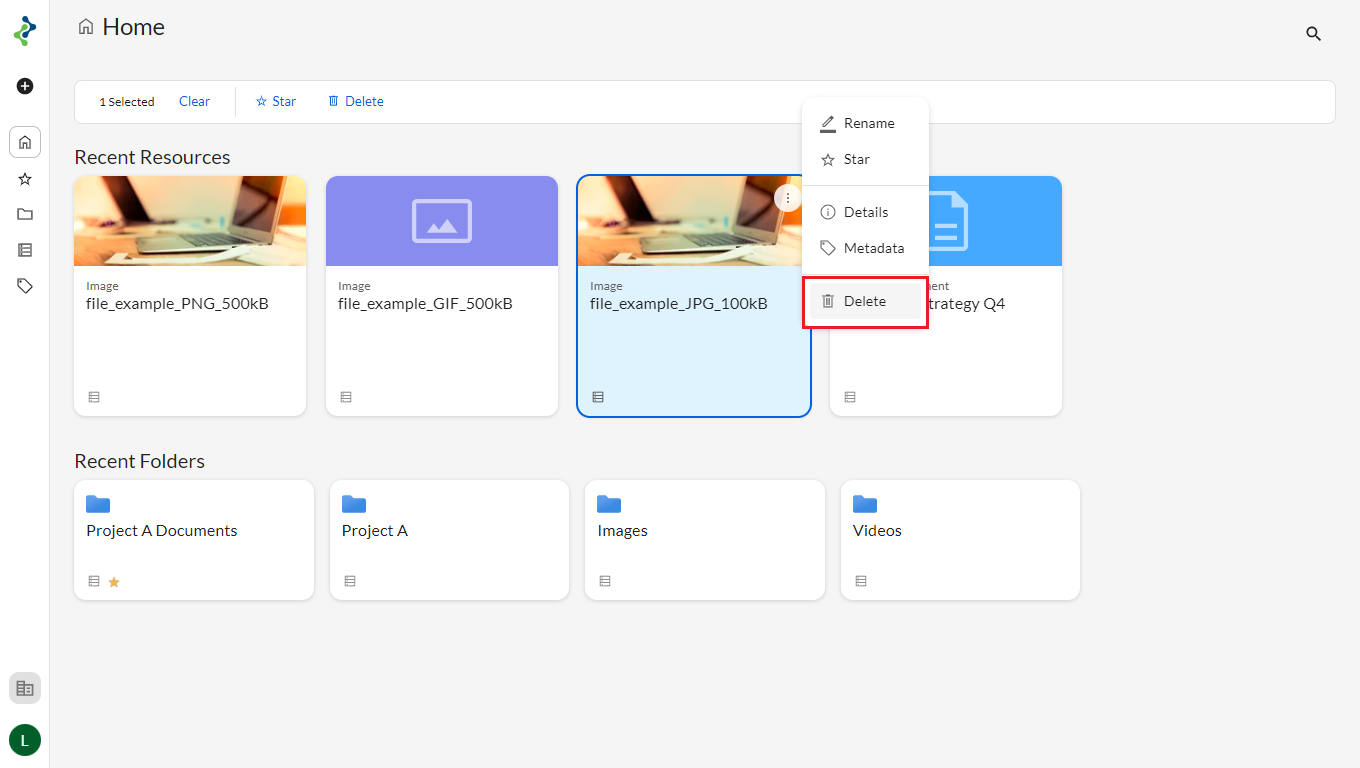Click Star in the selection toolbar

pos(276,101)
